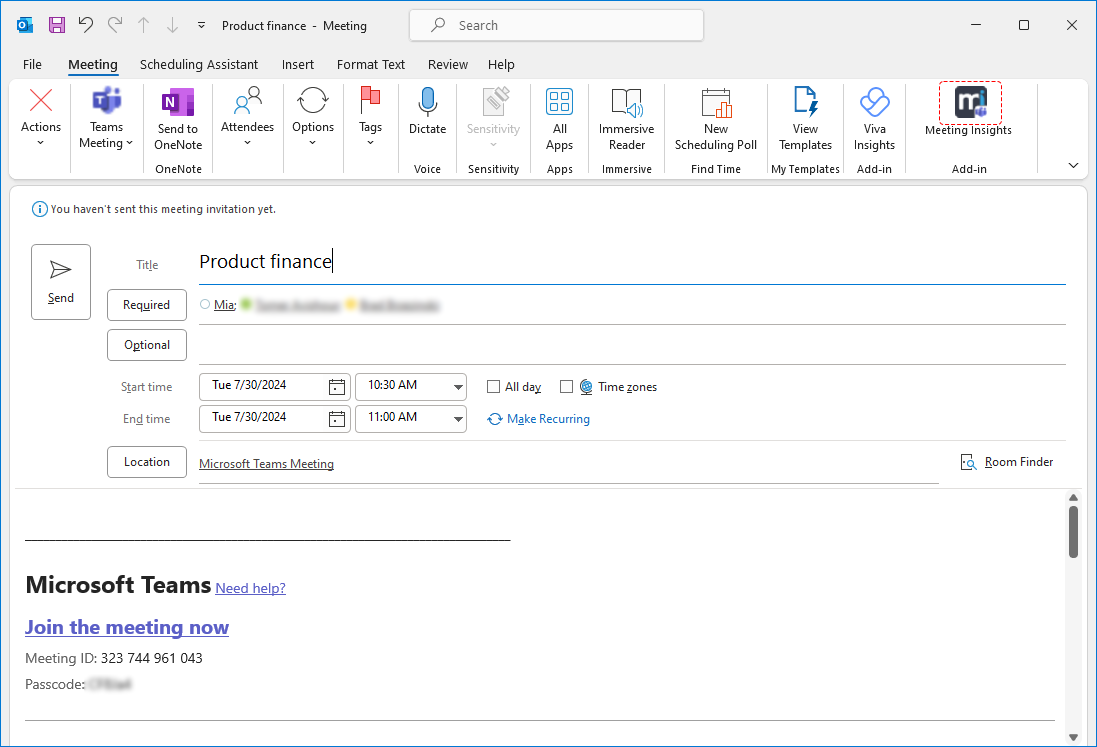The height and width of the screenshot is (747, 1097).
Task: Click Send to OneNote icon
Action: [x=177, y=103]
